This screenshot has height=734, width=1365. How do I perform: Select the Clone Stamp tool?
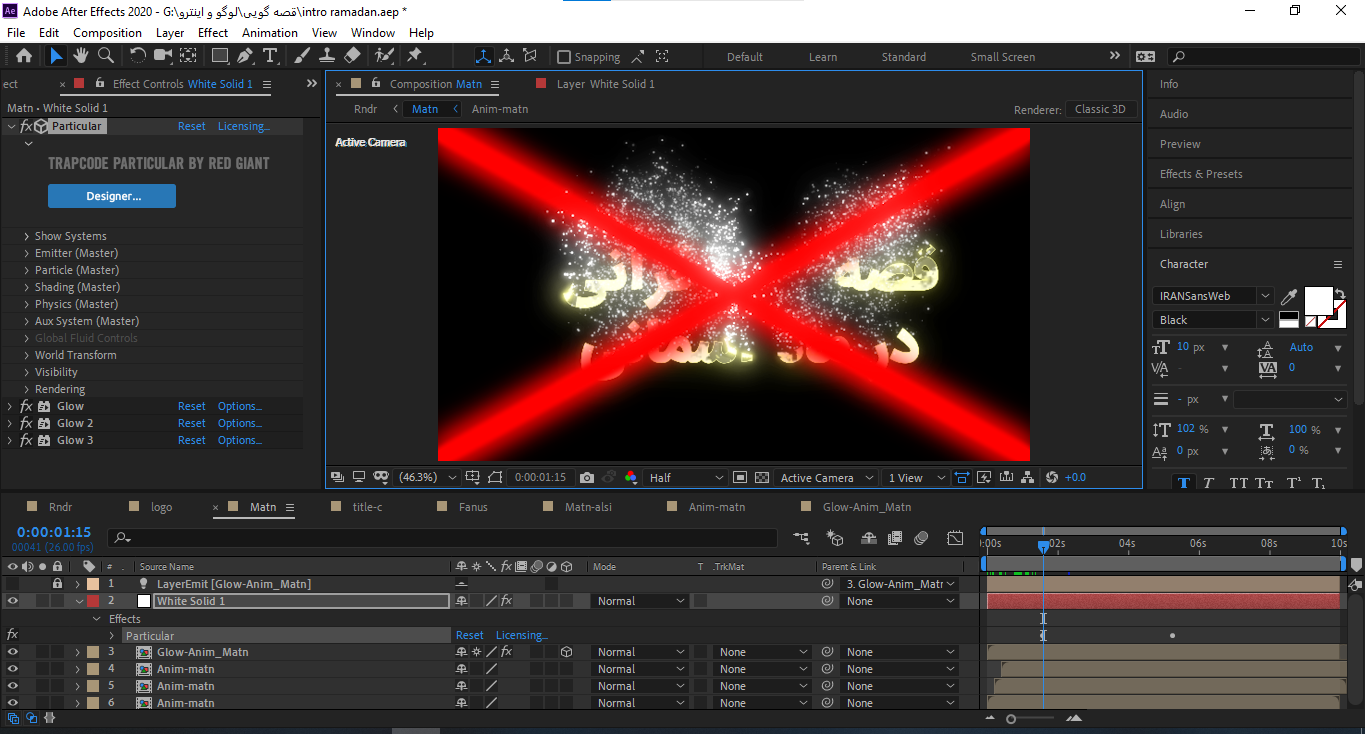[326, 56]
